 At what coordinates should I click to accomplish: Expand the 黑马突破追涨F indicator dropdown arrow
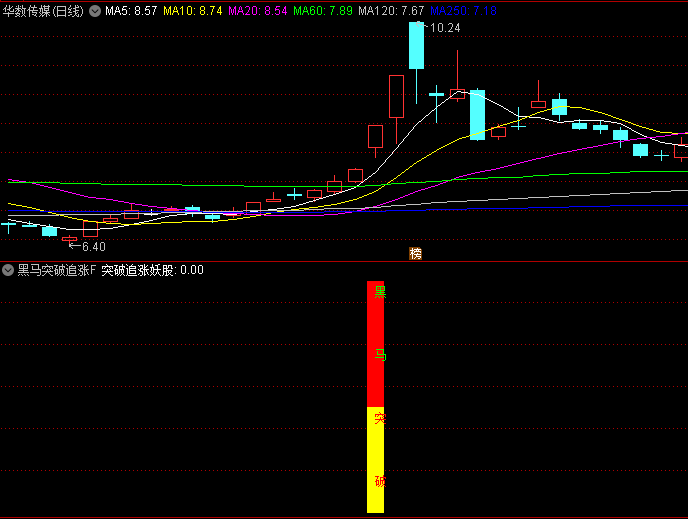[8, 270]
